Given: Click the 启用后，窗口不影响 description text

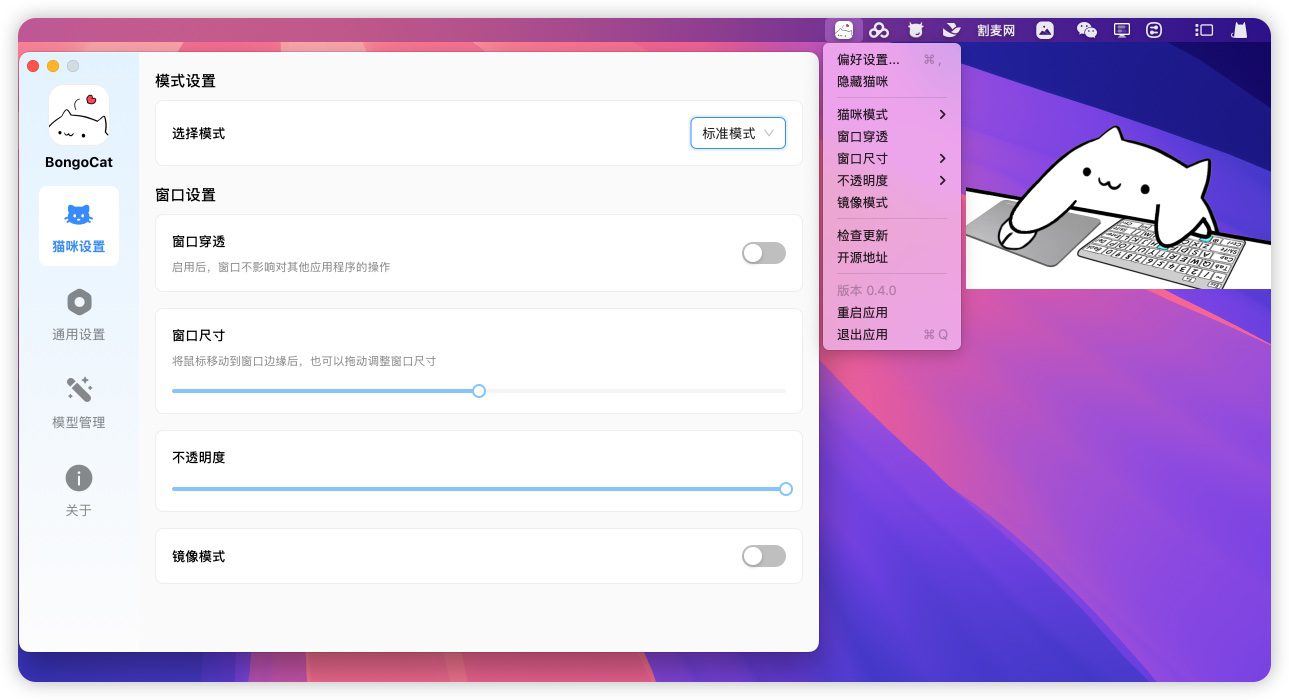Looking at the screenshot, I should point(281,268).
